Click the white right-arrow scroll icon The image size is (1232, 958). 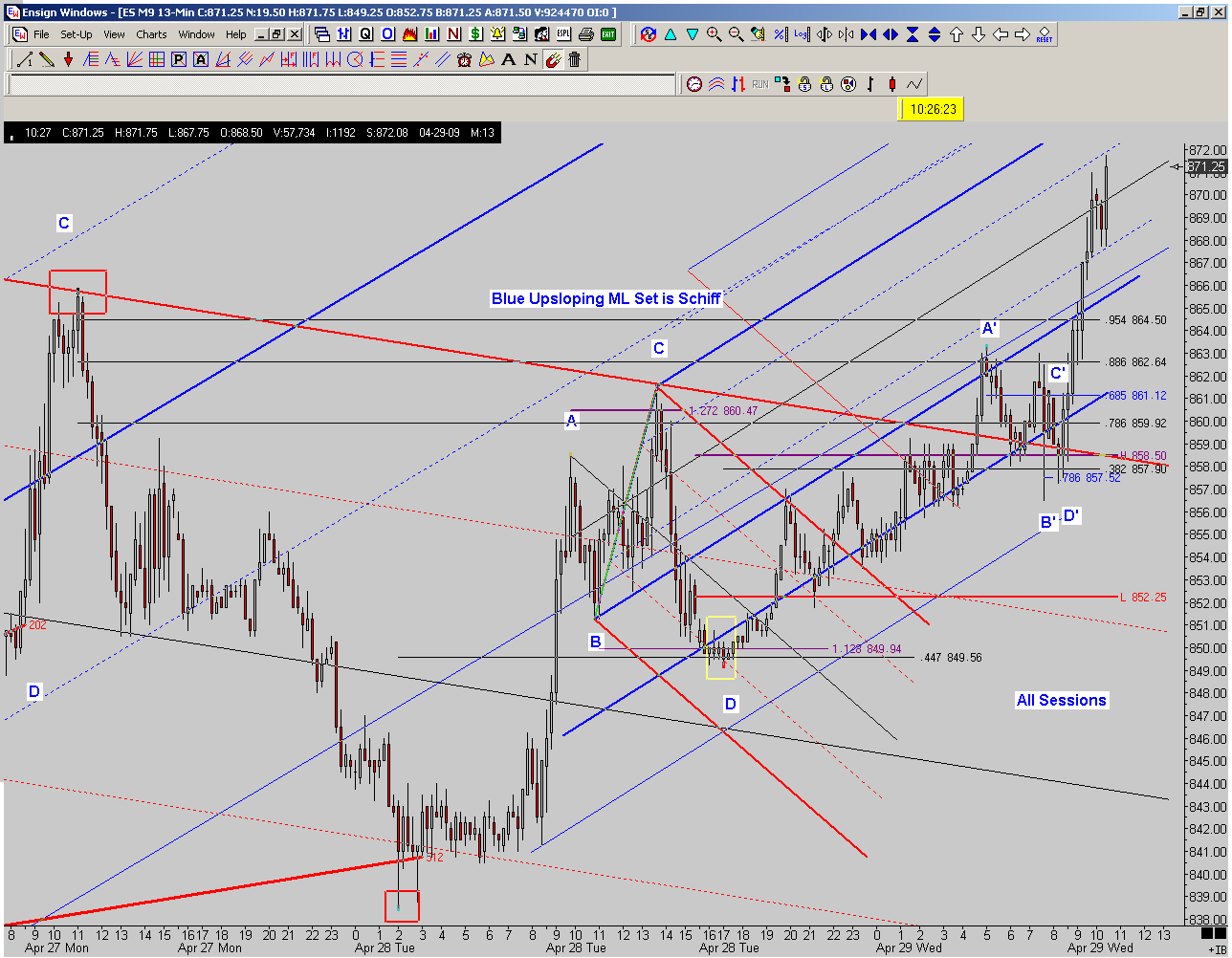click(x=1023, y=34)
